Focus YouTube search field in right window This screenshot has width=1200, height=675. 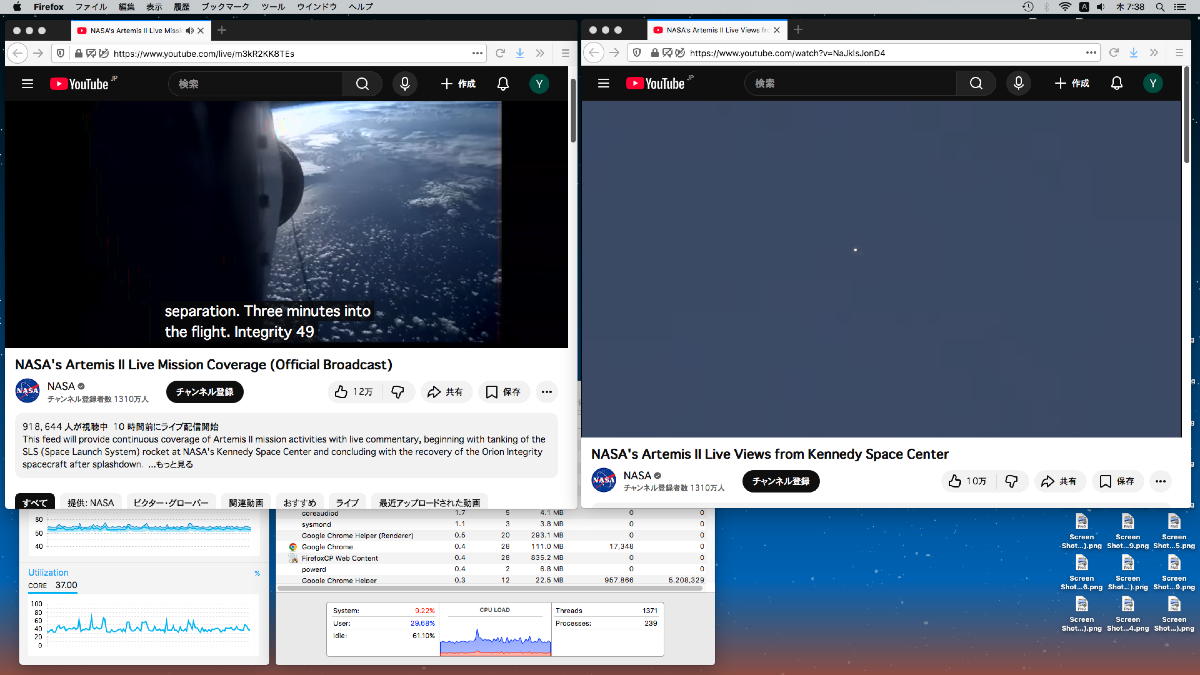click(850, 84)
